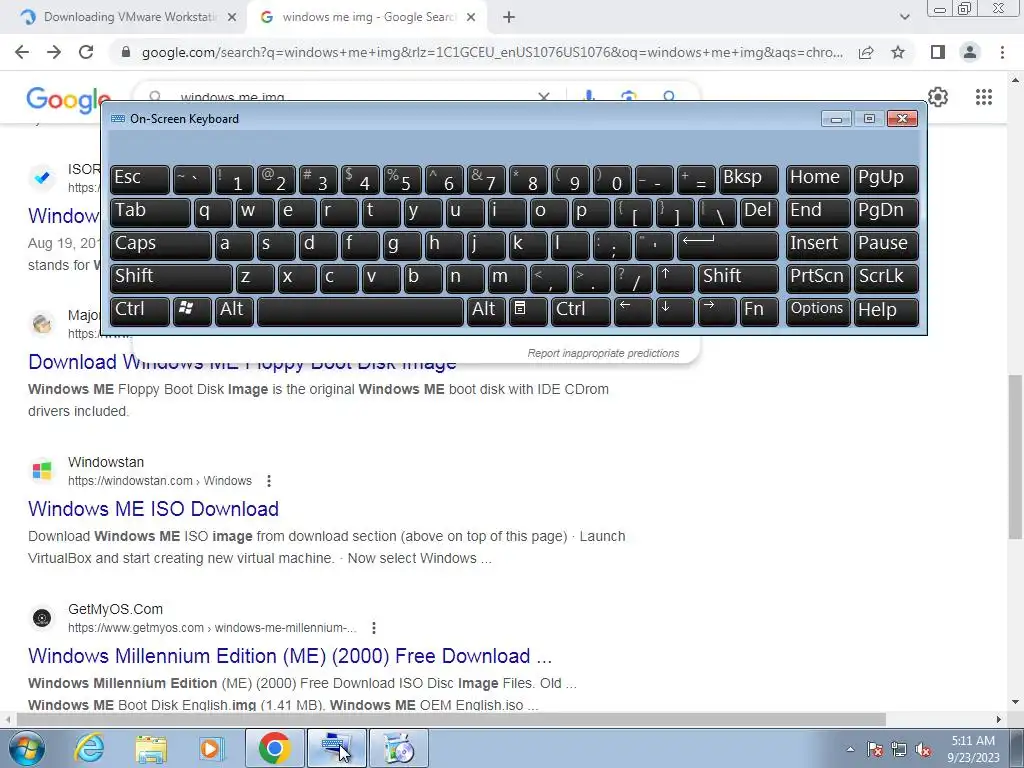Open the network tray icon
The image size is (1024, 768).
coord(899,749)
